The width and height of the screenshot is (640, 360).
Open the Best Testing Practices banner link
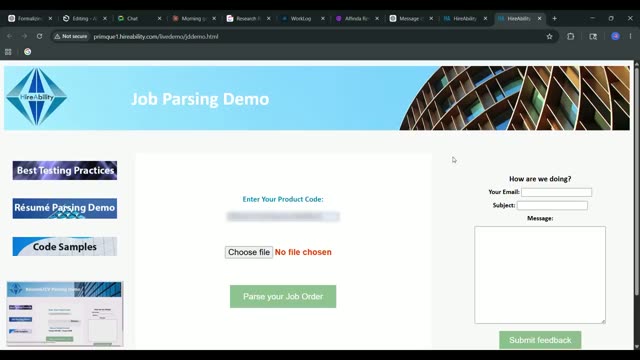coord(64,170)
